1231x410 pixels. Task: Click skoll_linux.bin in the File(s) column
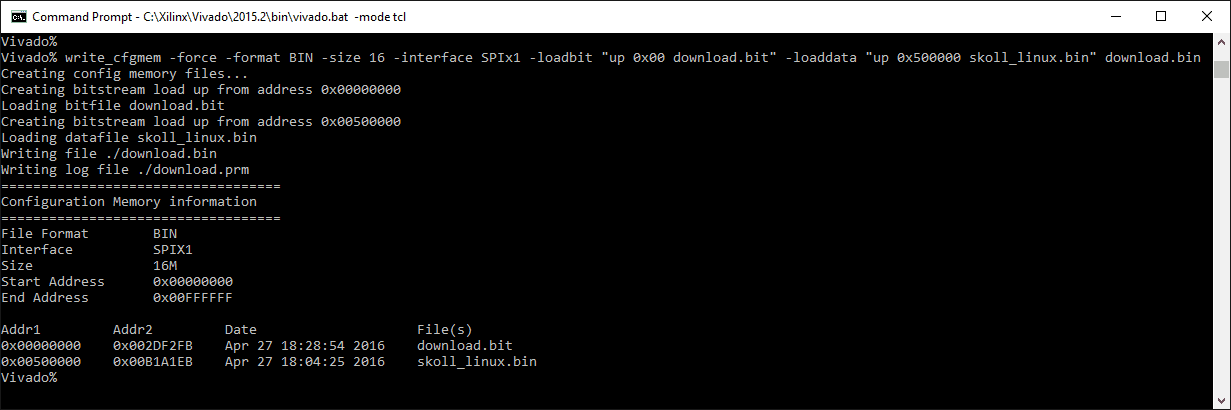[476, 361]
